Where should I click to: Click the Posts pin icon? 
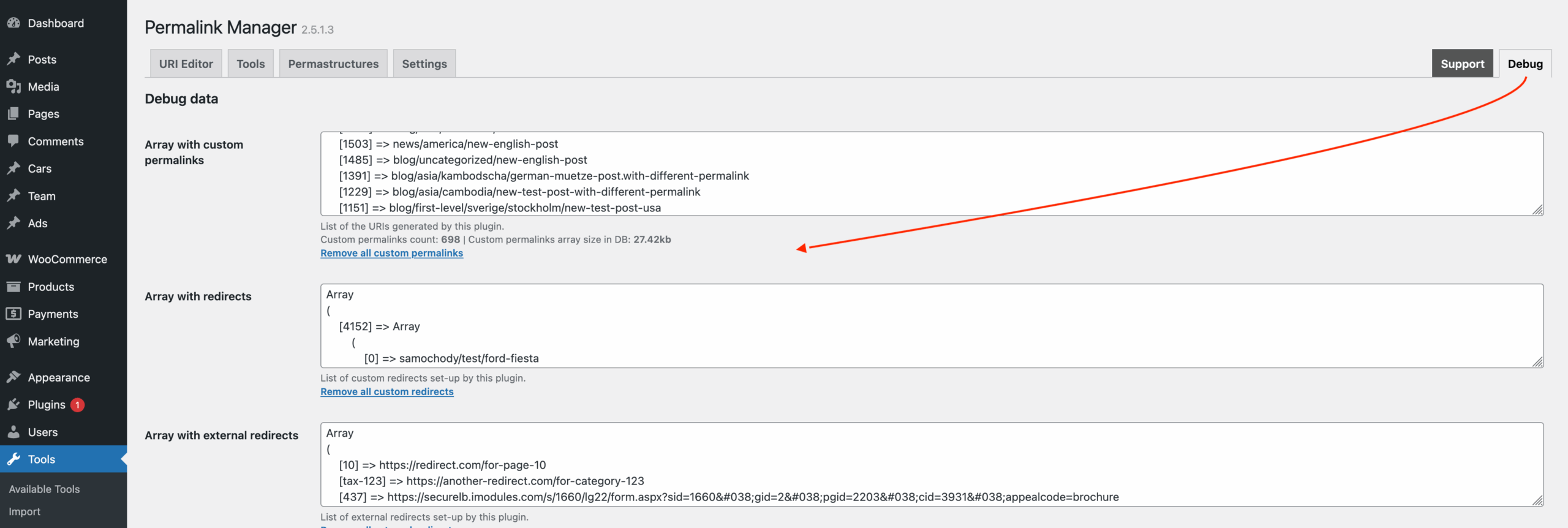click(13, 59)
